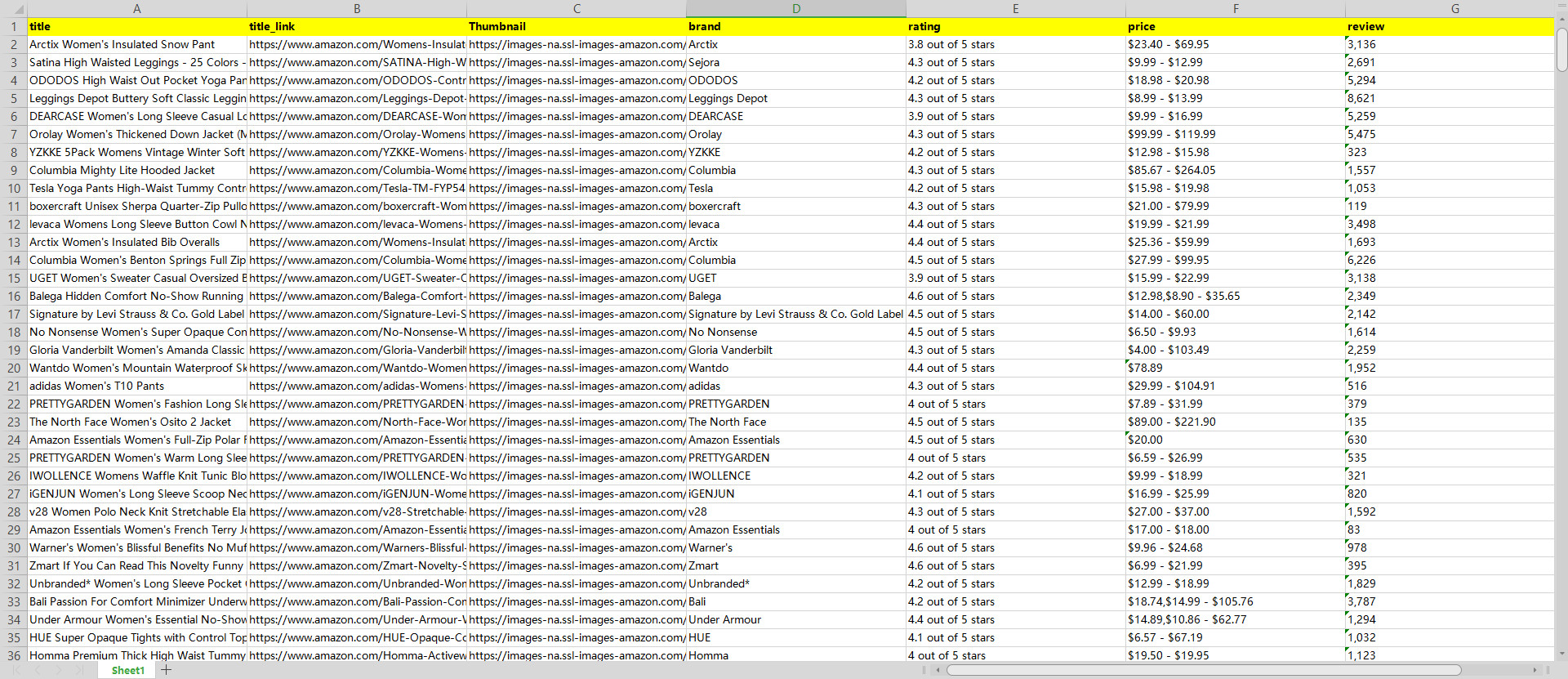This screenshot has width=1568, height=679.
Task: Click price cell '$23.40 - $69.95'
Action: point(1236,44)
